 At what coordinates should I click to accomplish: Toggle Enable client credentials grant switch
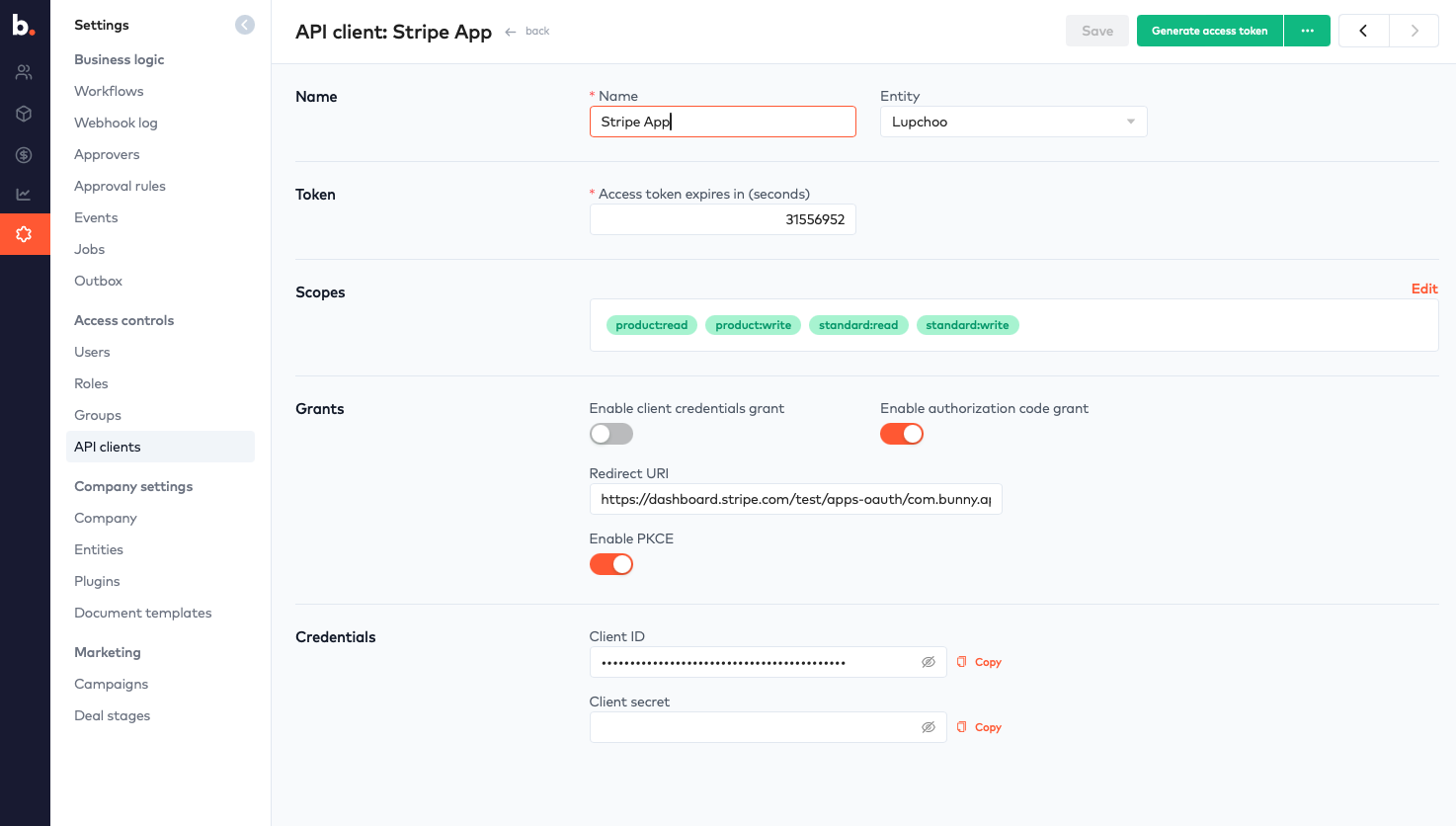click(611, 434)
